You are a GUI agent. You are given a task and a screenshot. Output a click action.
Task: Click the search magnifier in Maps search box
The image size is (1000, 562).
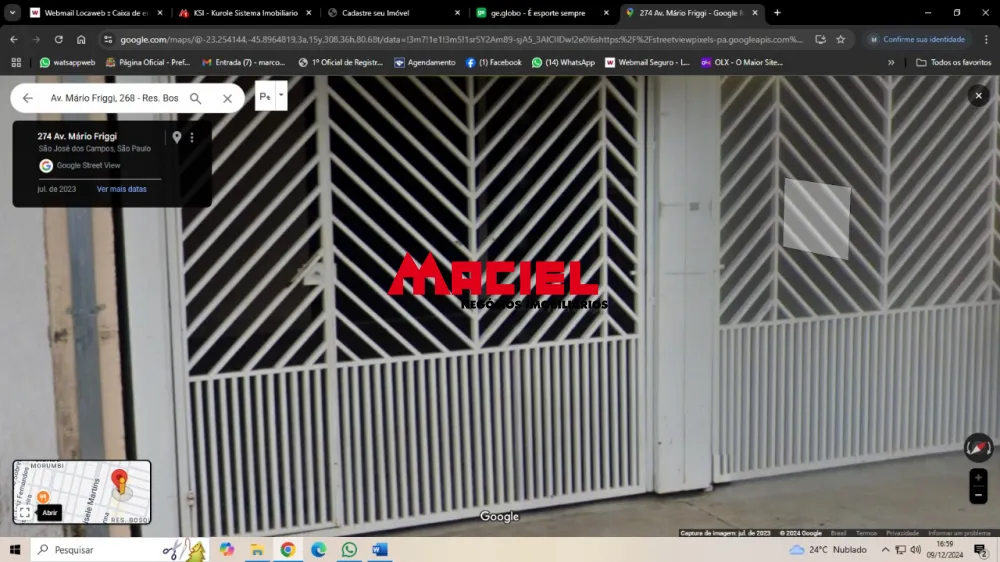point(195,98)
